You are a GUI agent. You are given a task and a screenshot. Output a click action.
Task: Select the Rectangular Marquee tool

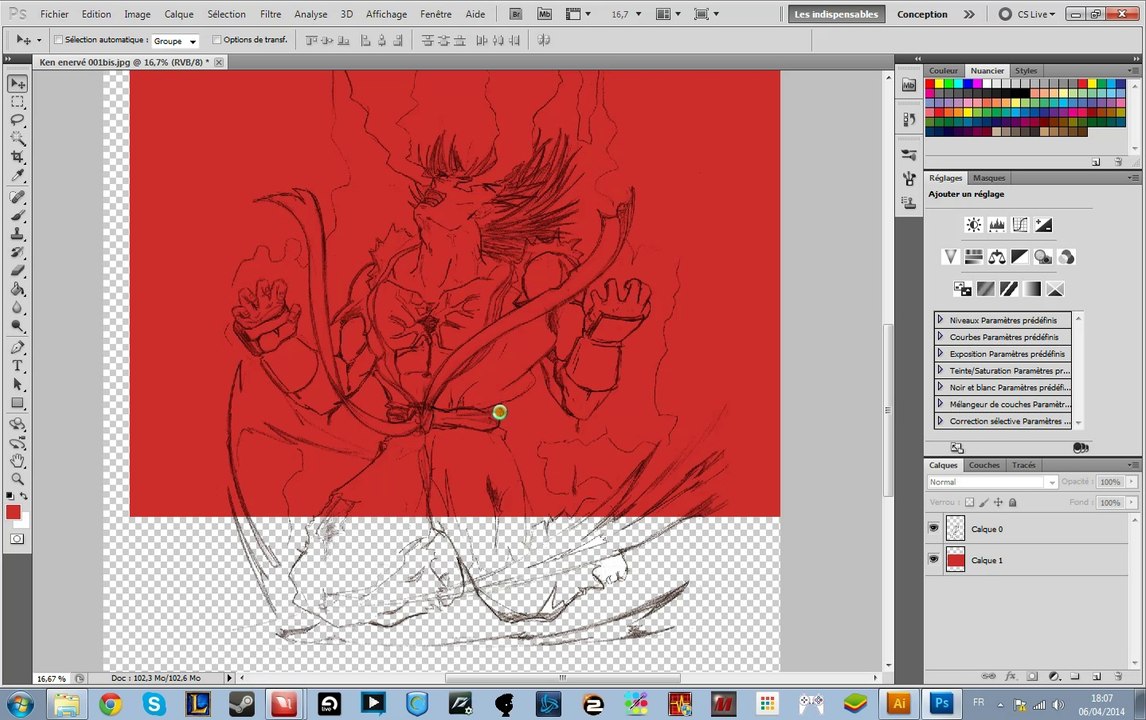(18, 102)
